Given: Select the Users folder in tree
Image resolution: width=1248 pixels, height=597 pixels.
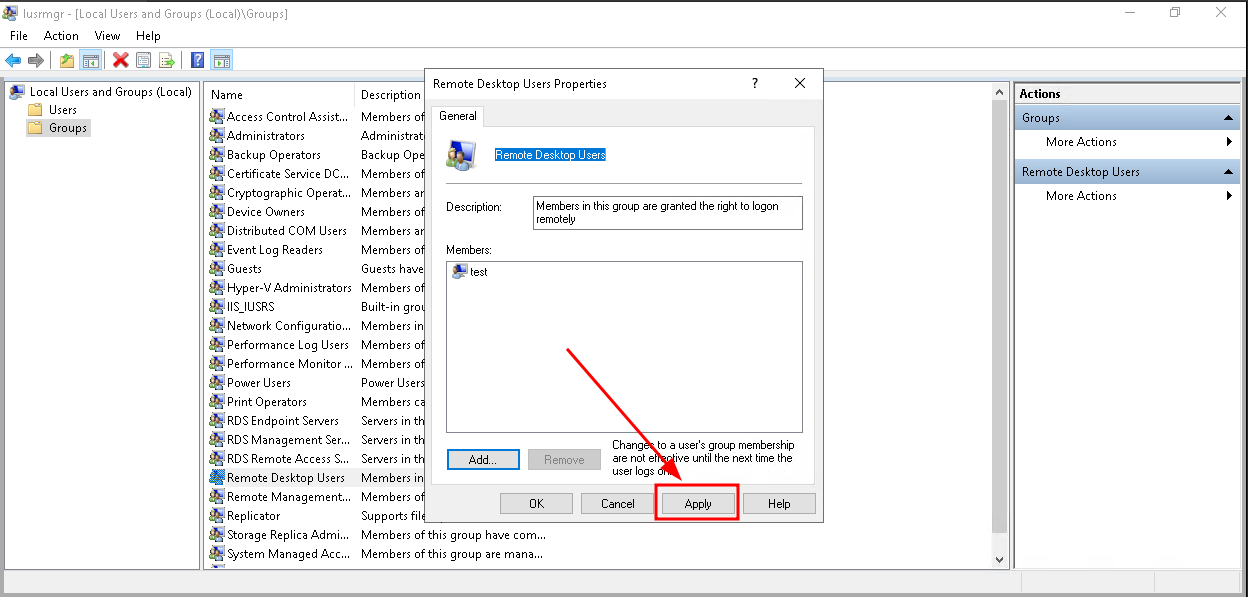Looking at the screenshot, I should [x=63, y=110].
